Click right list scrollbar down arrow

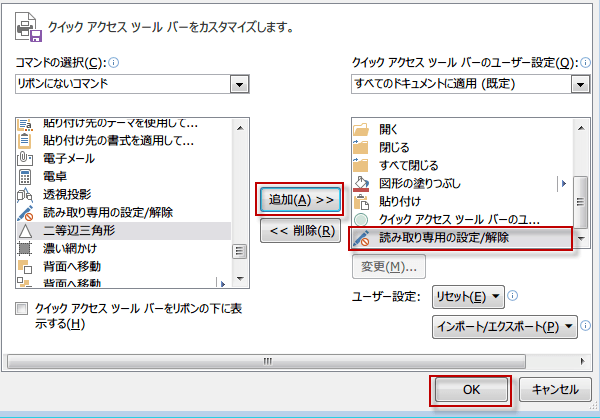(581, 238)
